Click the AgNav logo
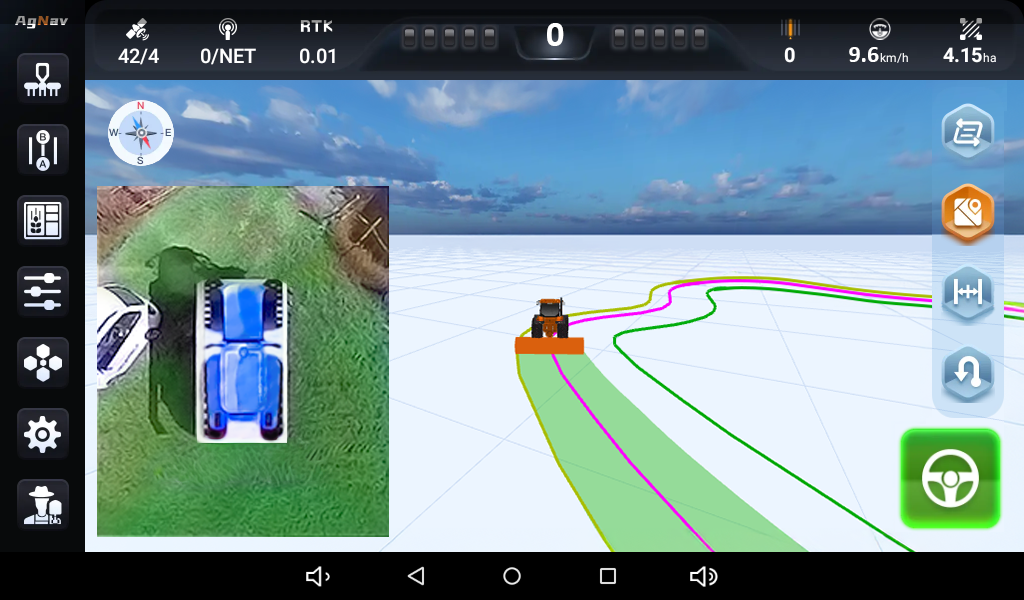 pos(42,21)
